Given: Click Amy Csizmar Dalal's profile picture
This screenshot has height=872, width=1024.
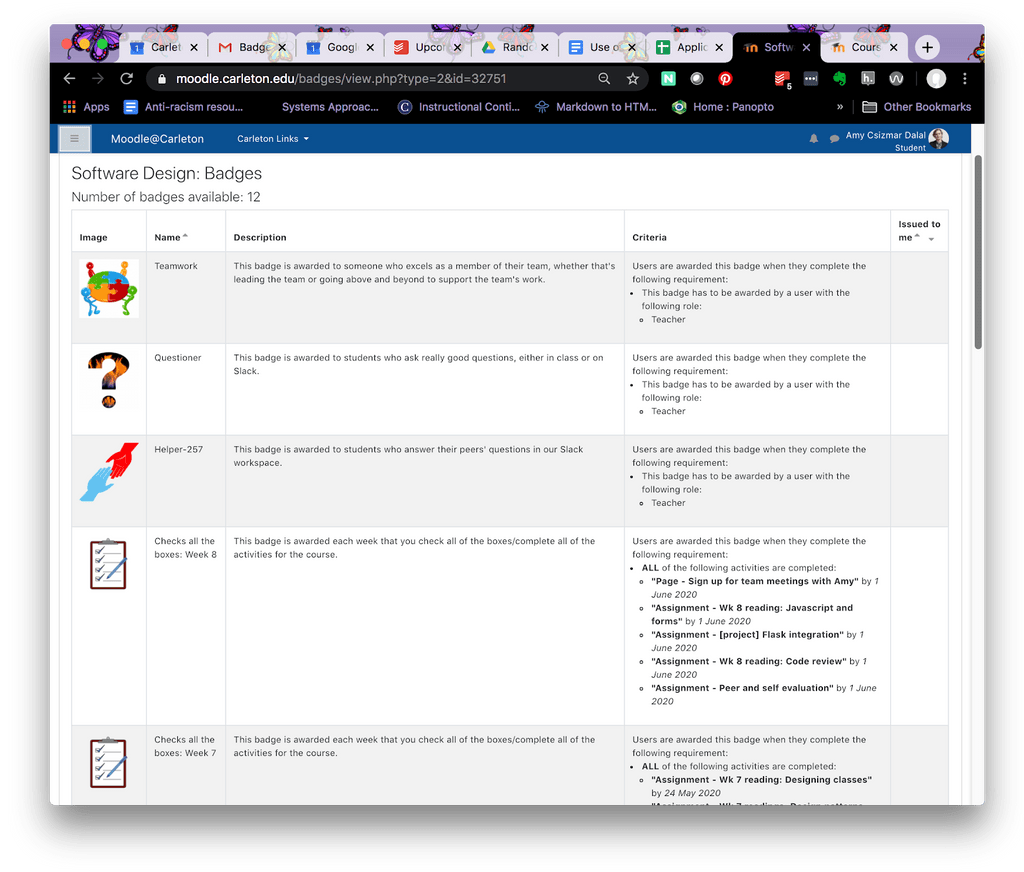Looking at the screenshot, I should (938, 138).
